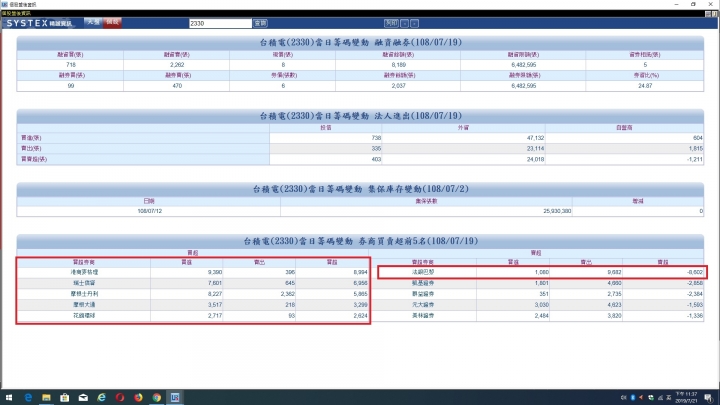Select foreign net value 24,018
This screenshot has height=405, width=720.
pyautogui.click(x=535, y=159)
